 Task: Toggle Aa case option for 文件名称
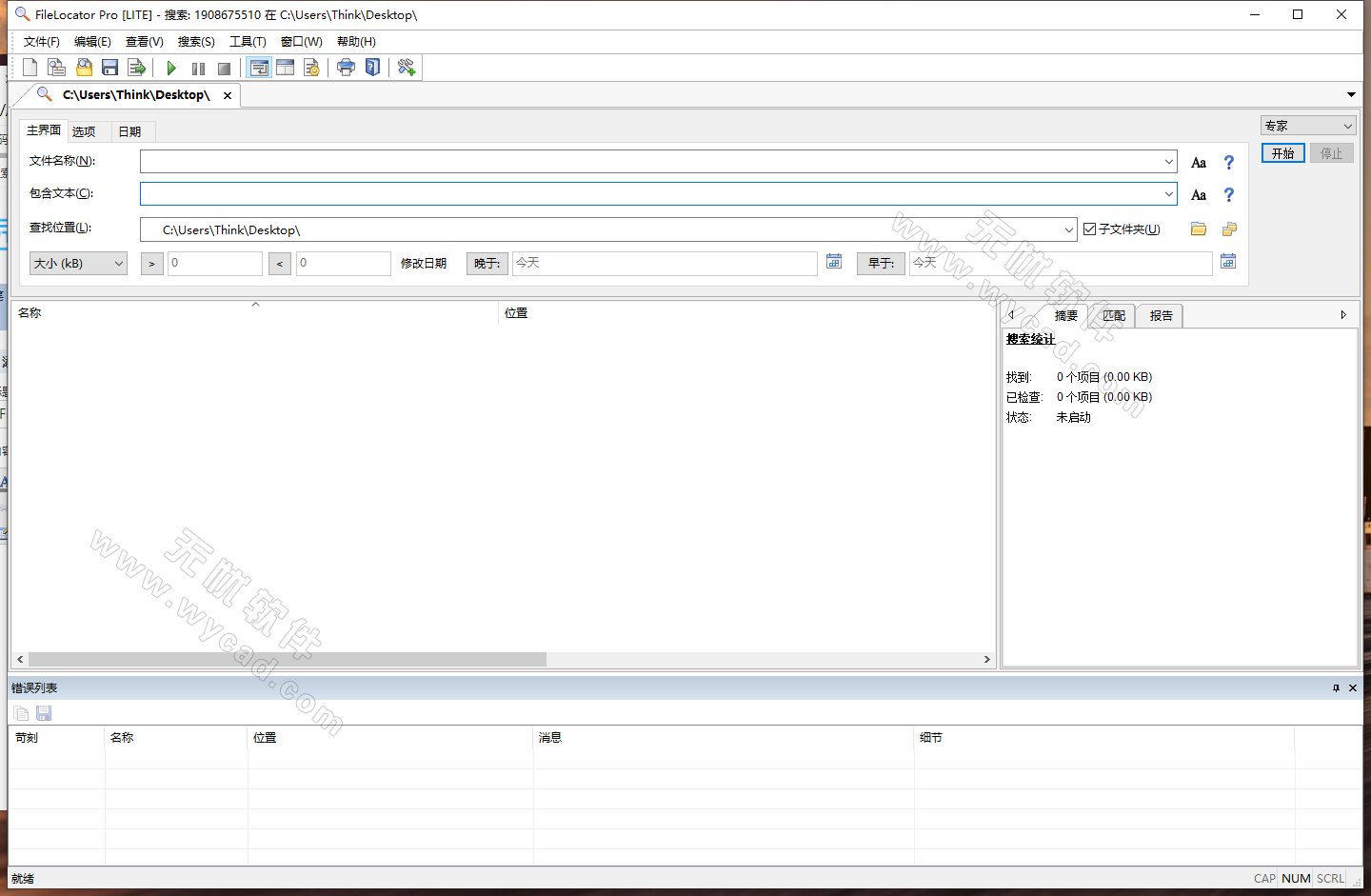pyautogui.click(x=1199, y=163)
